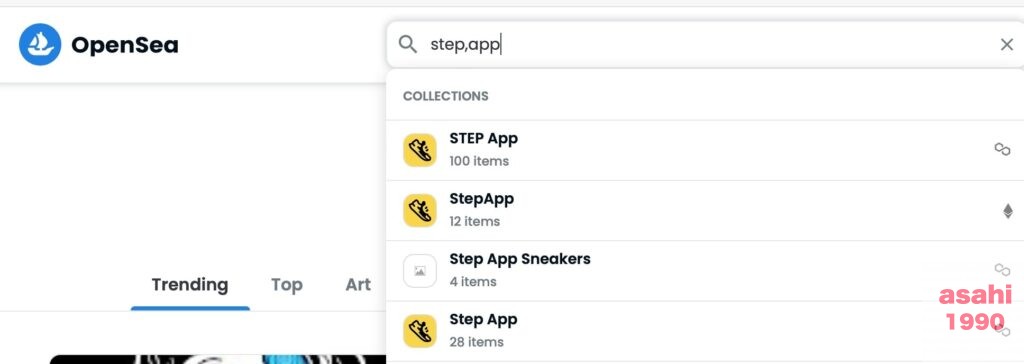Choose the StepApp collection with 12 items
Viewport: 1024px width, 364px height.
(x=705, y=210)
